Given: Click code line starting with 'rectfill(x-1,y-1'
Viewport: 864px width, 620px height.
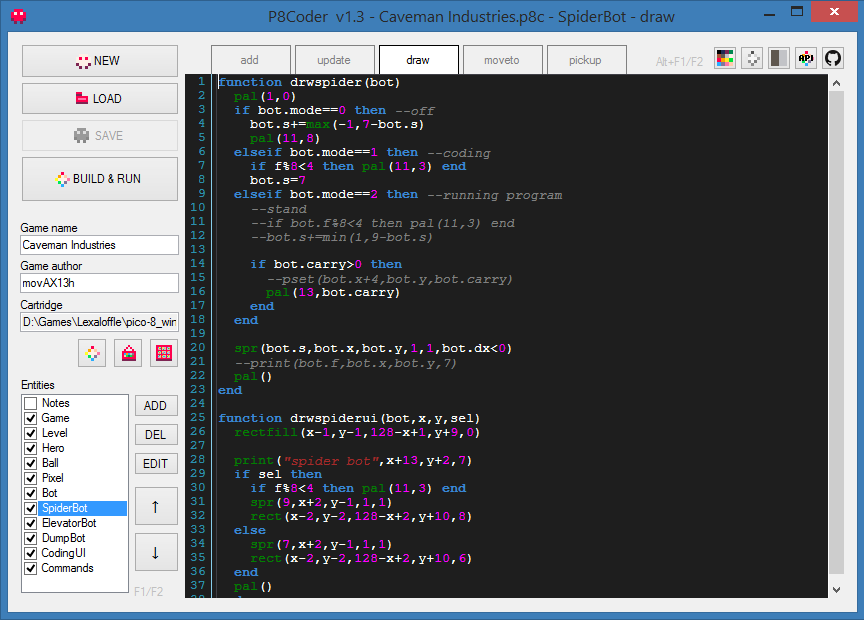Looking at the screenshot, I should click(357, 433).
